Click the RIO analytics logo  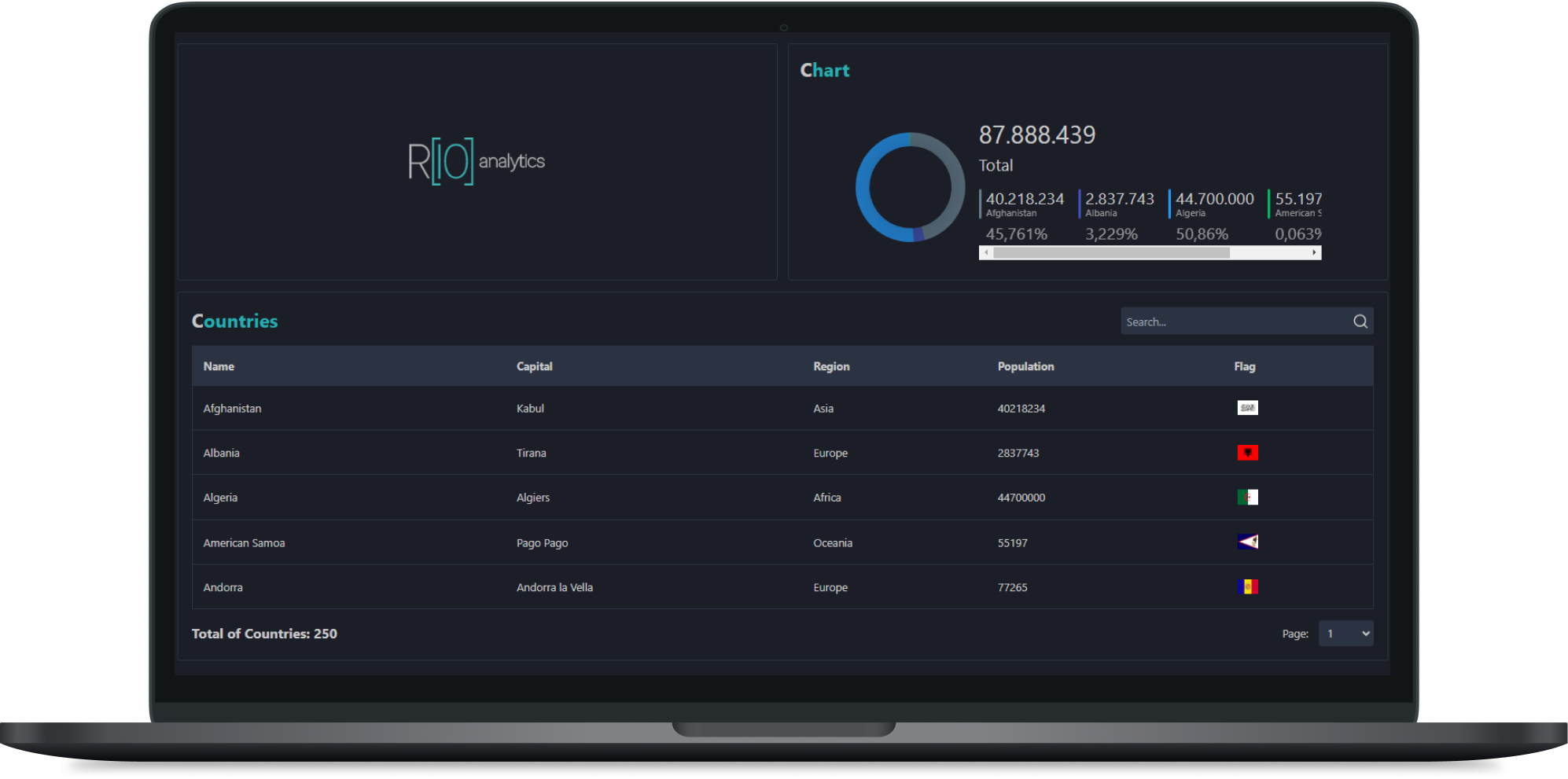pos(477,161)
